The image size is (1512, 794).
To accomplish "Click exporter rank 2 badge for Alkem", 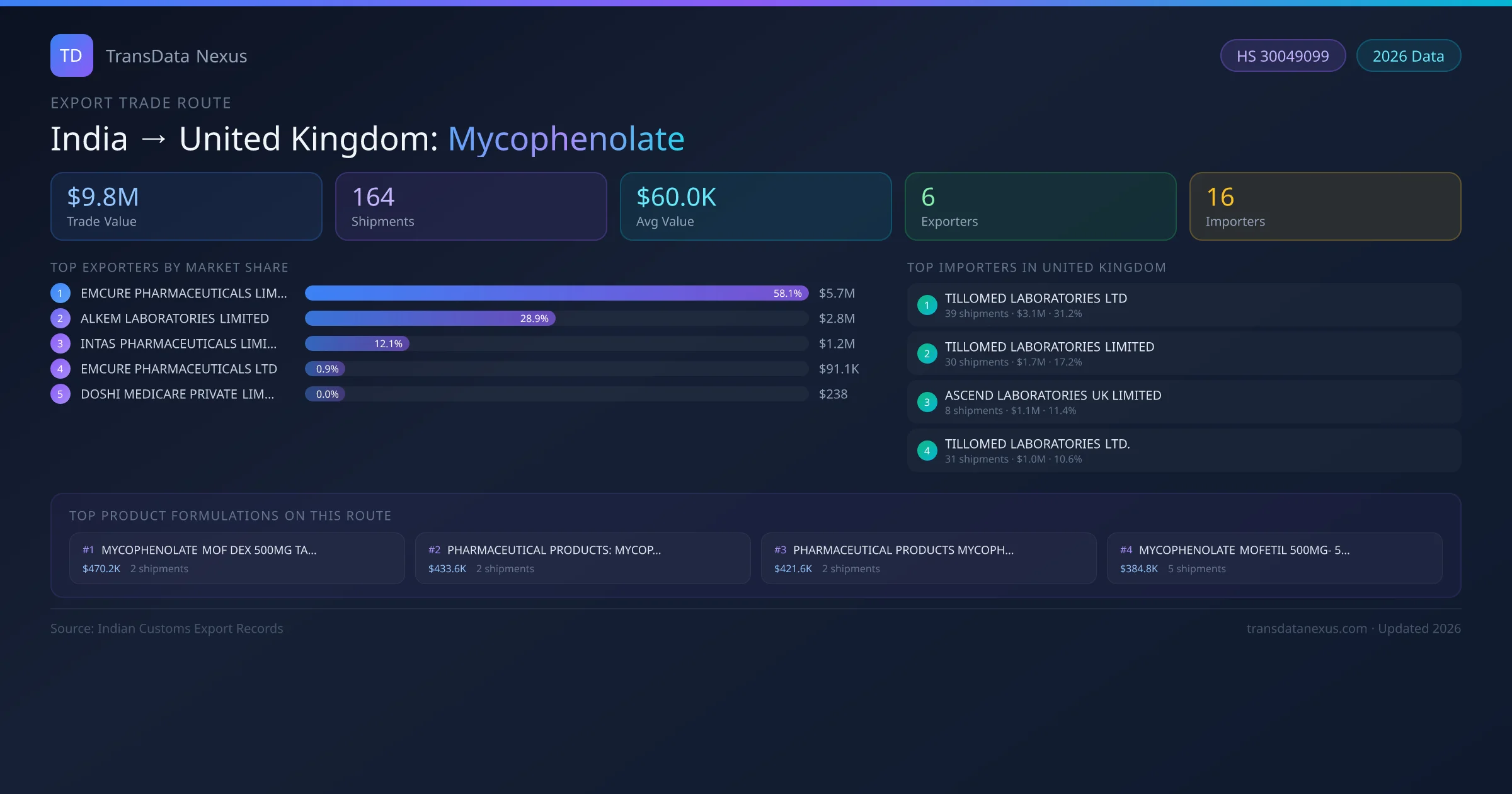I will click(x=60, y=318).
